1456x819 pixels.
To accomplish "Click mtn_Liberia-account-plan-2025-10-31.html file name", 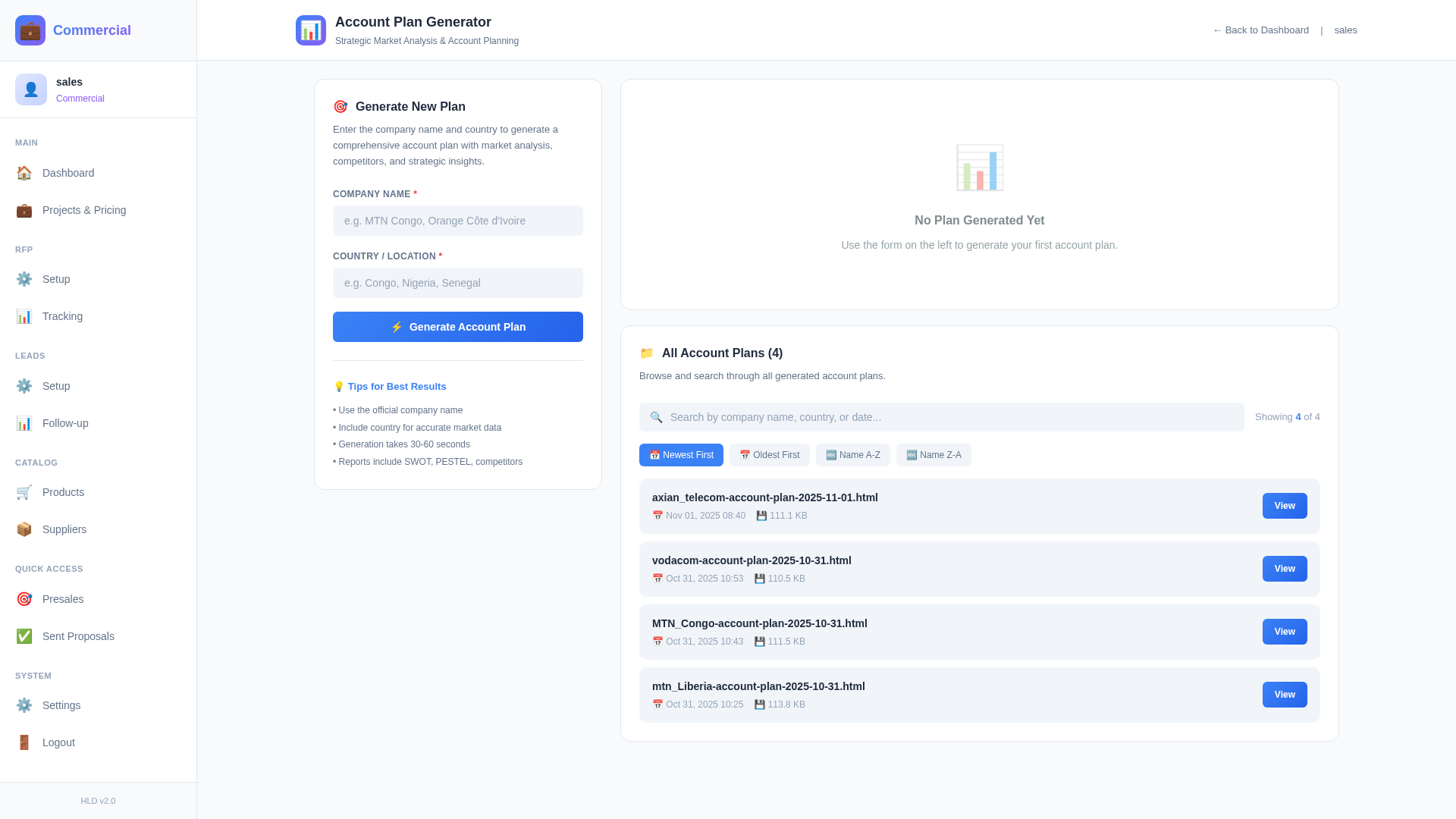I will pos(758,686).
